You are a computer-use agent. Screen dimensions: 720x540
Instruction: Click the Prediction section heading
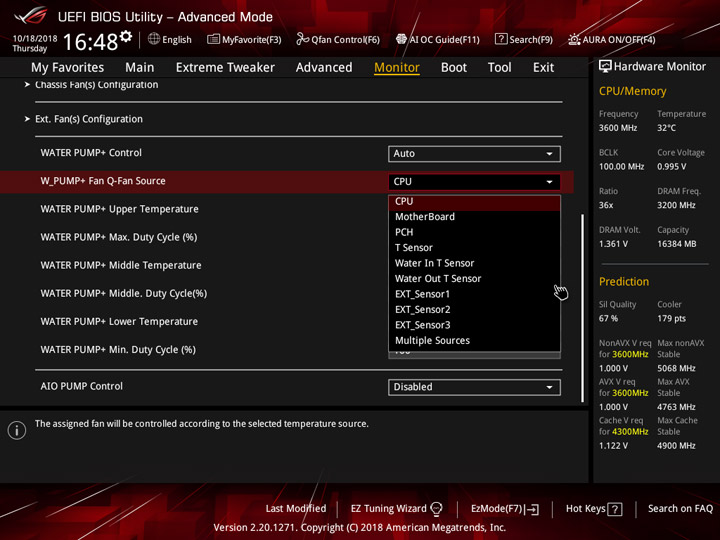(624, 281)
